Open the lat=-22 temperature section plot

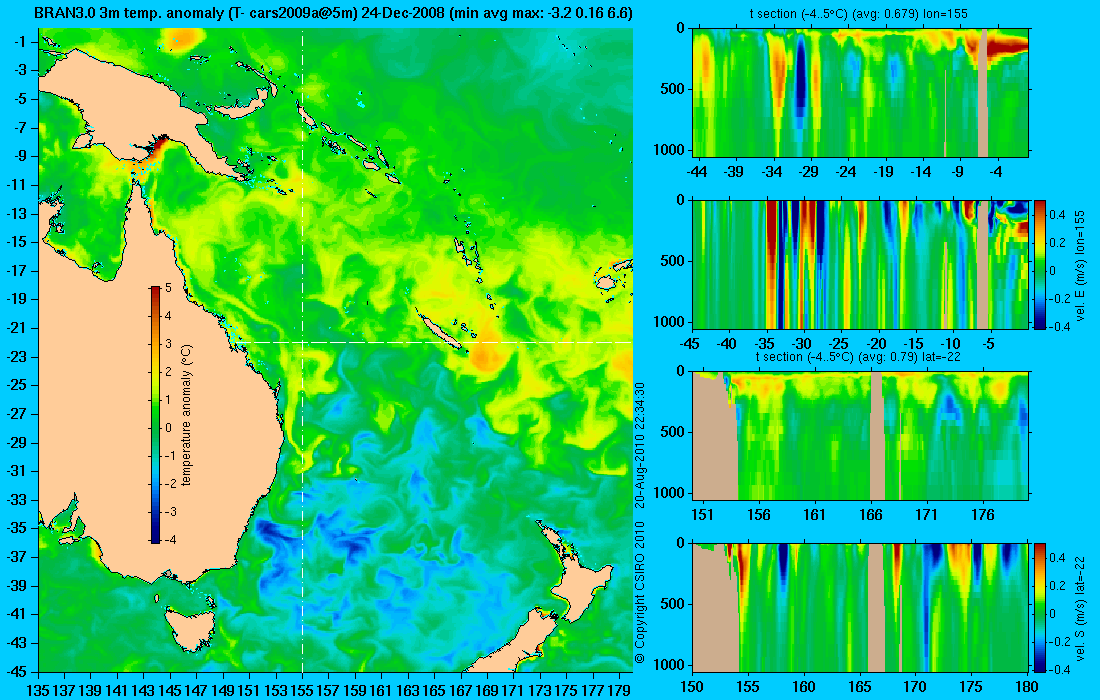coord(861,436)
